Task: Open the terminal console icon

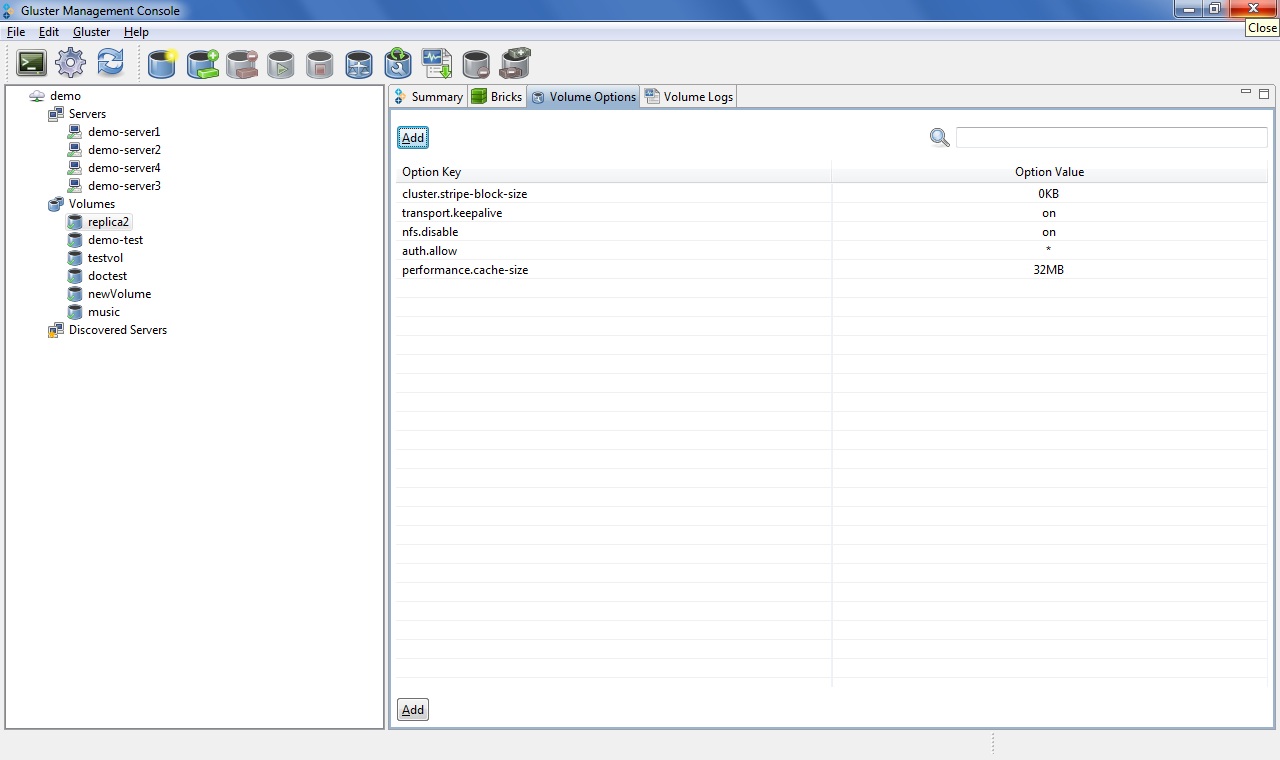Action: (31, 64)
